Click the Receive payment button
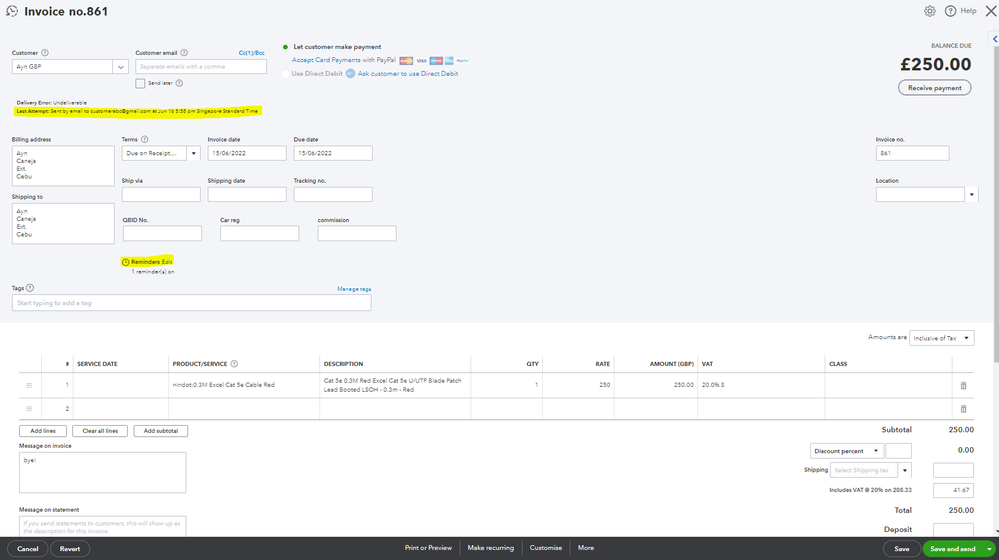 [935, 88]
